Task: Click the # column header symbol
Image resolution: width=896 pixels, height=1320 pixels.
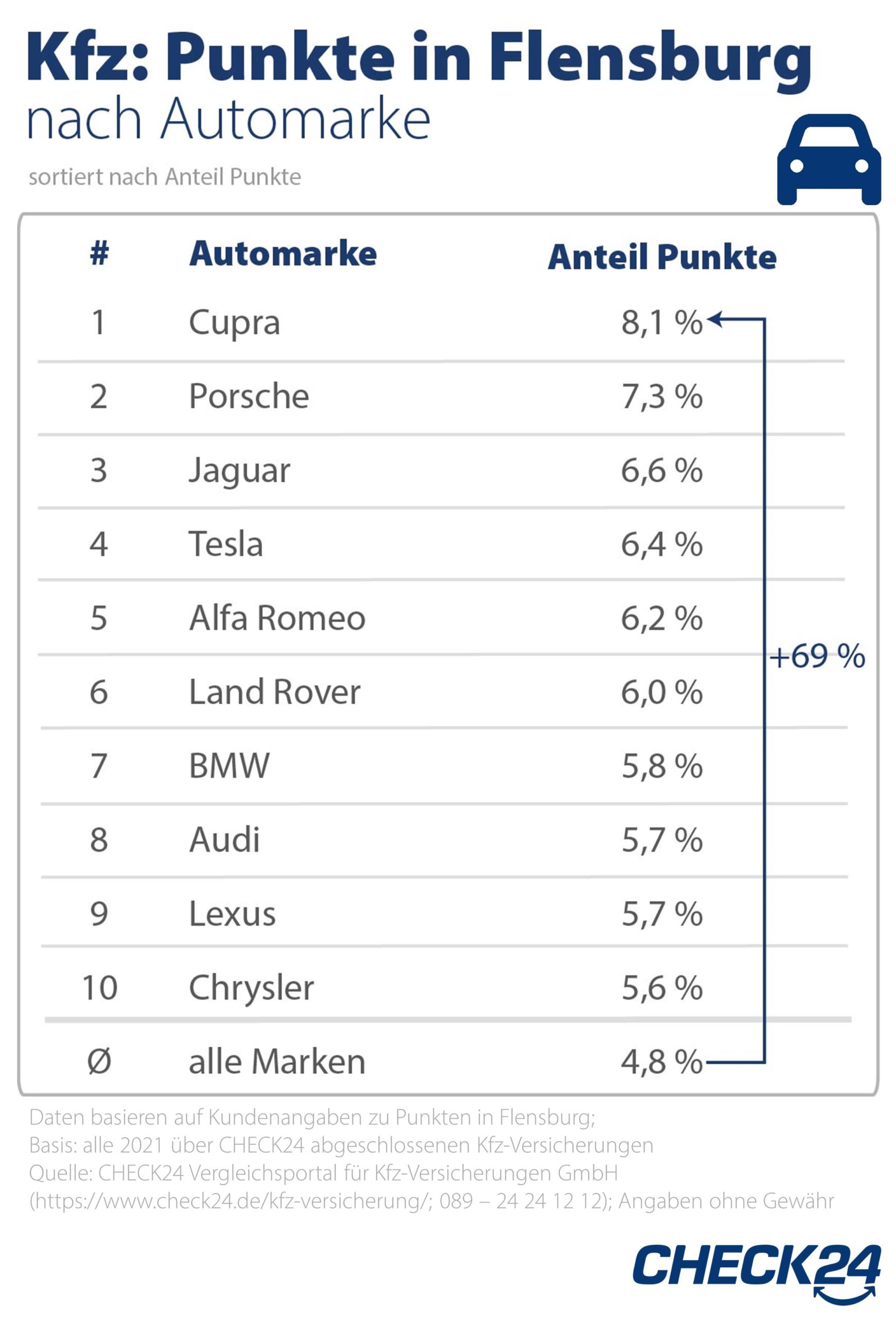Action: (x=99, y=253)
